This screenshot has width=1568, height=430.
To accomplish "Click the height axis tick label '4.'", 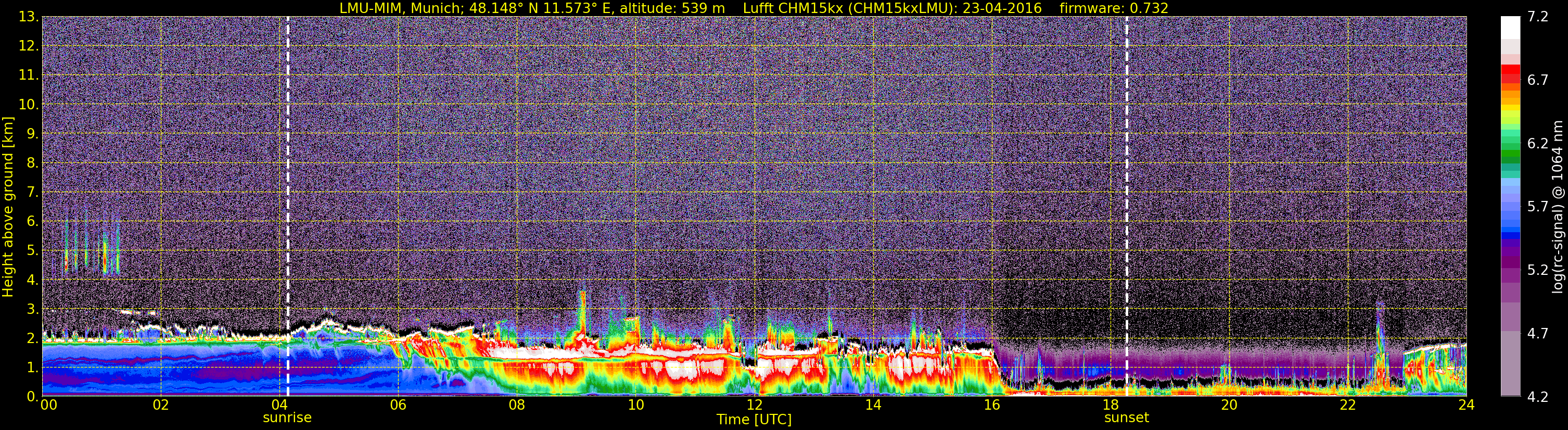I will click(x=32, y=280).
